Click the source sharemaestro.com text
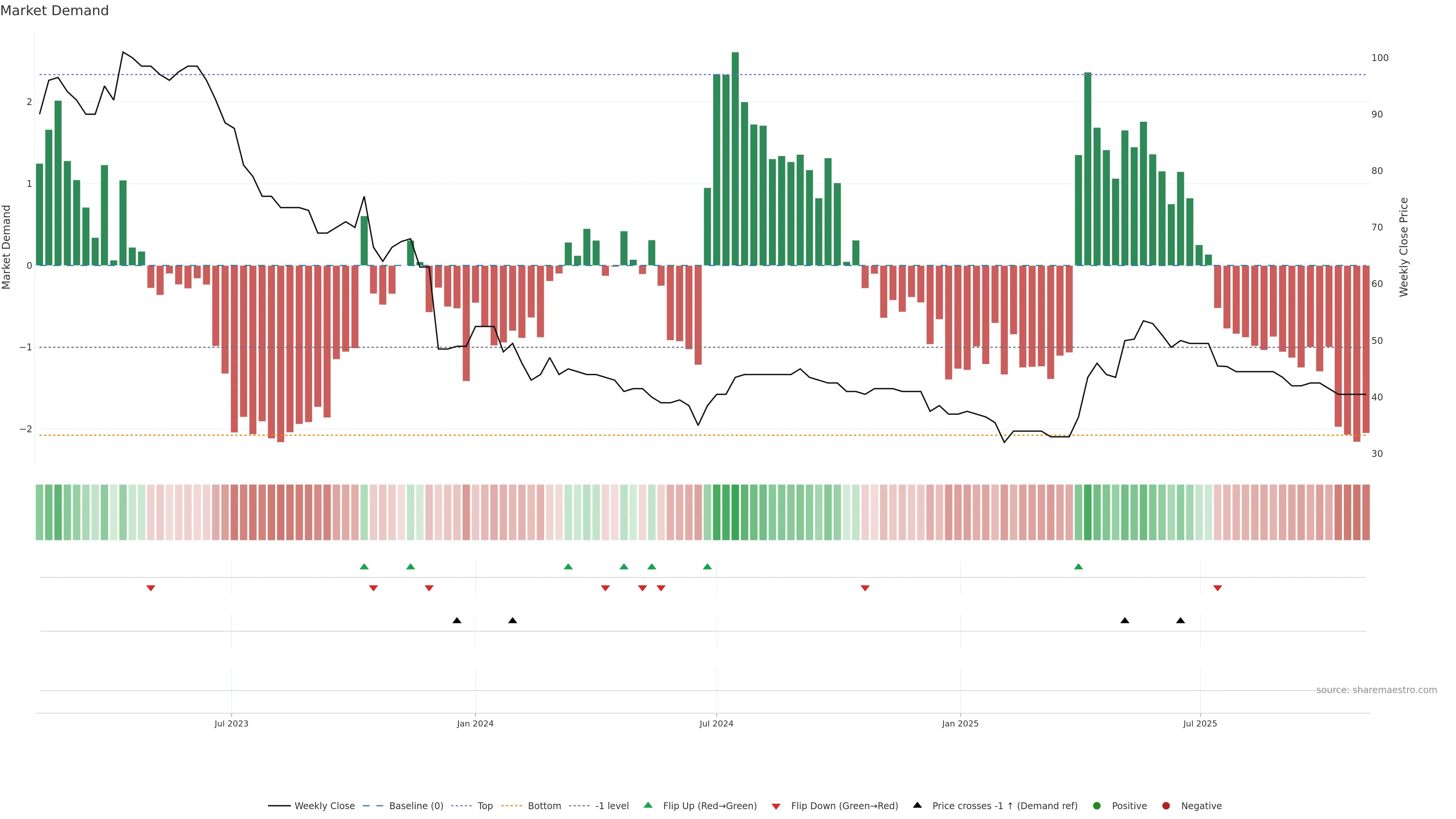 pyautogui.click(x=1376, y=690)
